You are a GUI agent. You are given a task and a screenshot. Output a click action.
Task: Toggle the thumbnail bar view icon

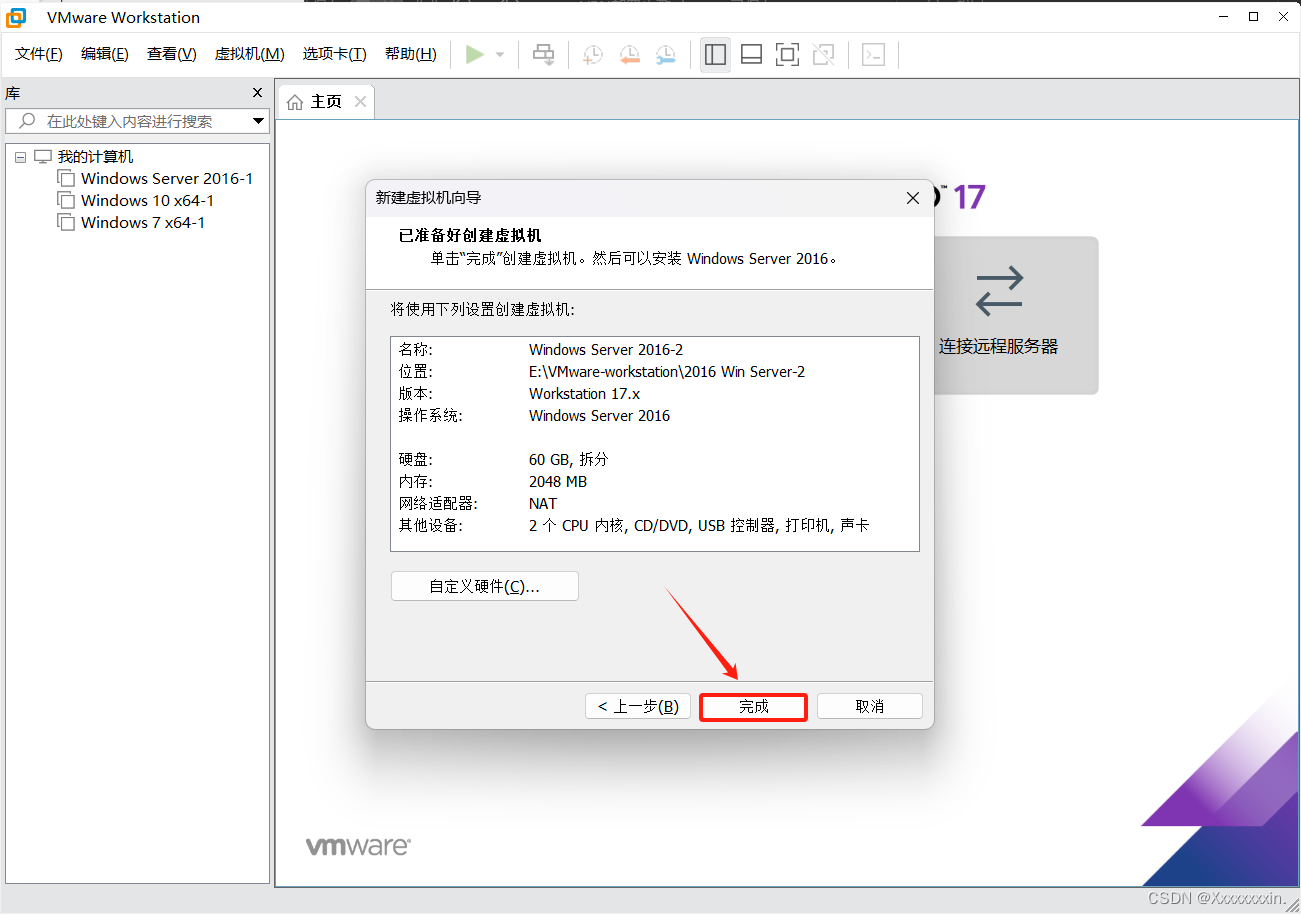click(751, 54)
